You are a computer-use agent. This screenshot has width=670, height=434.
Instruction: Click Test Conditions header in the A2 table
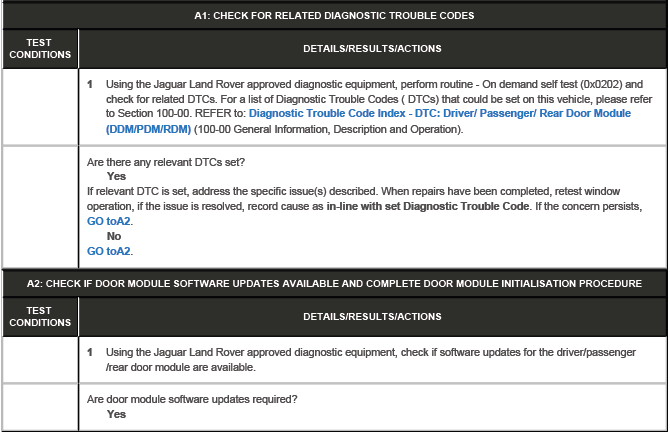[x=39, y=316]
